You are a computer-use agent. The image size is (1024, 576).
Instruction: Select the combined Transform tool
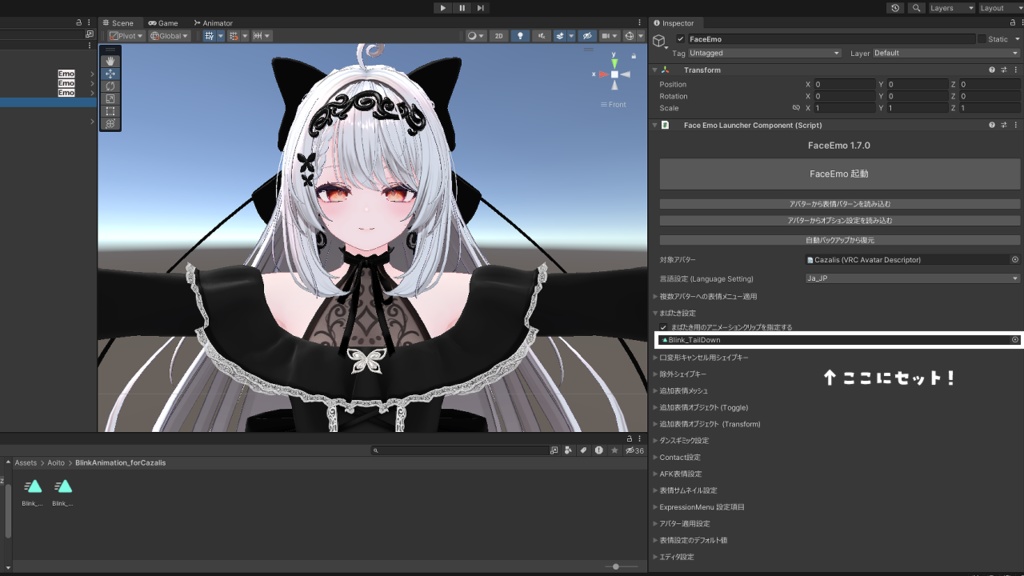pyautogui.click(x=110, y=123)
